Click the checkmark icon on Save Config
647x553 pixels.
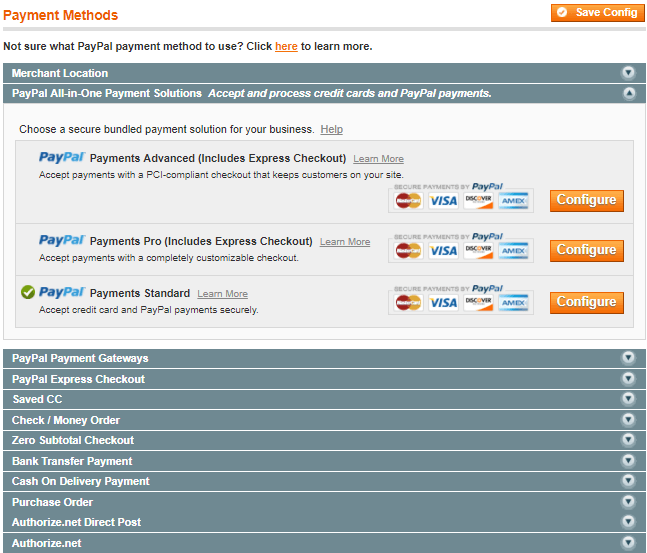[562, 12]
